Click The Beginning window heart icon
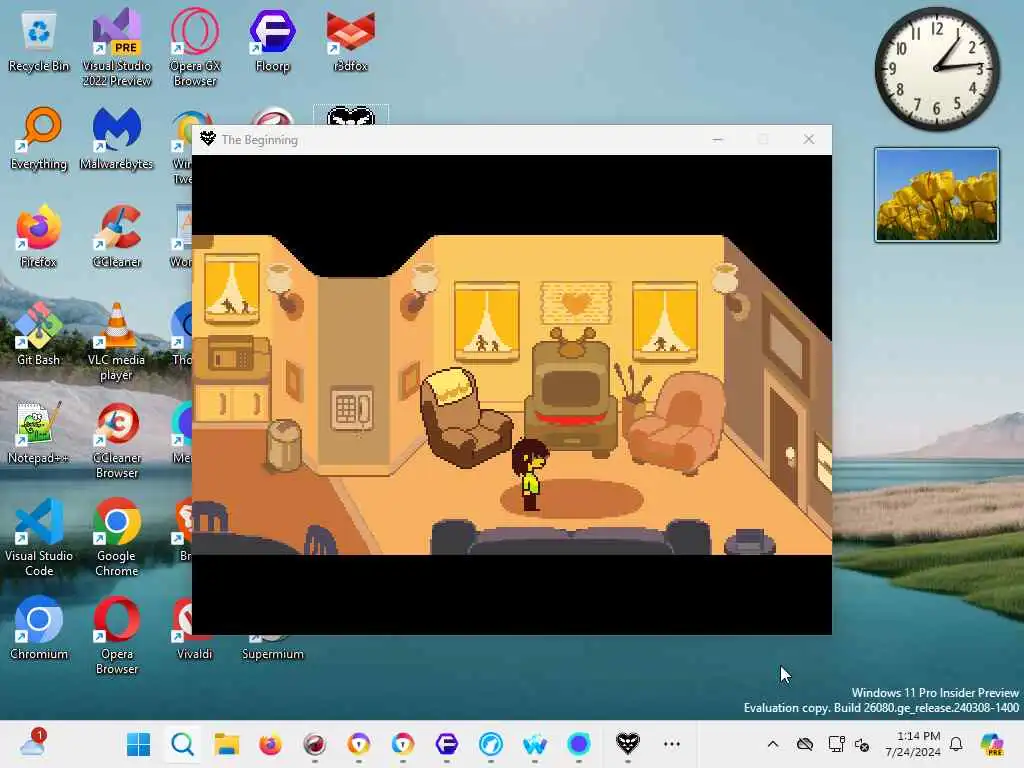Screen dimensions: 1024x768 tap(208, 139)
